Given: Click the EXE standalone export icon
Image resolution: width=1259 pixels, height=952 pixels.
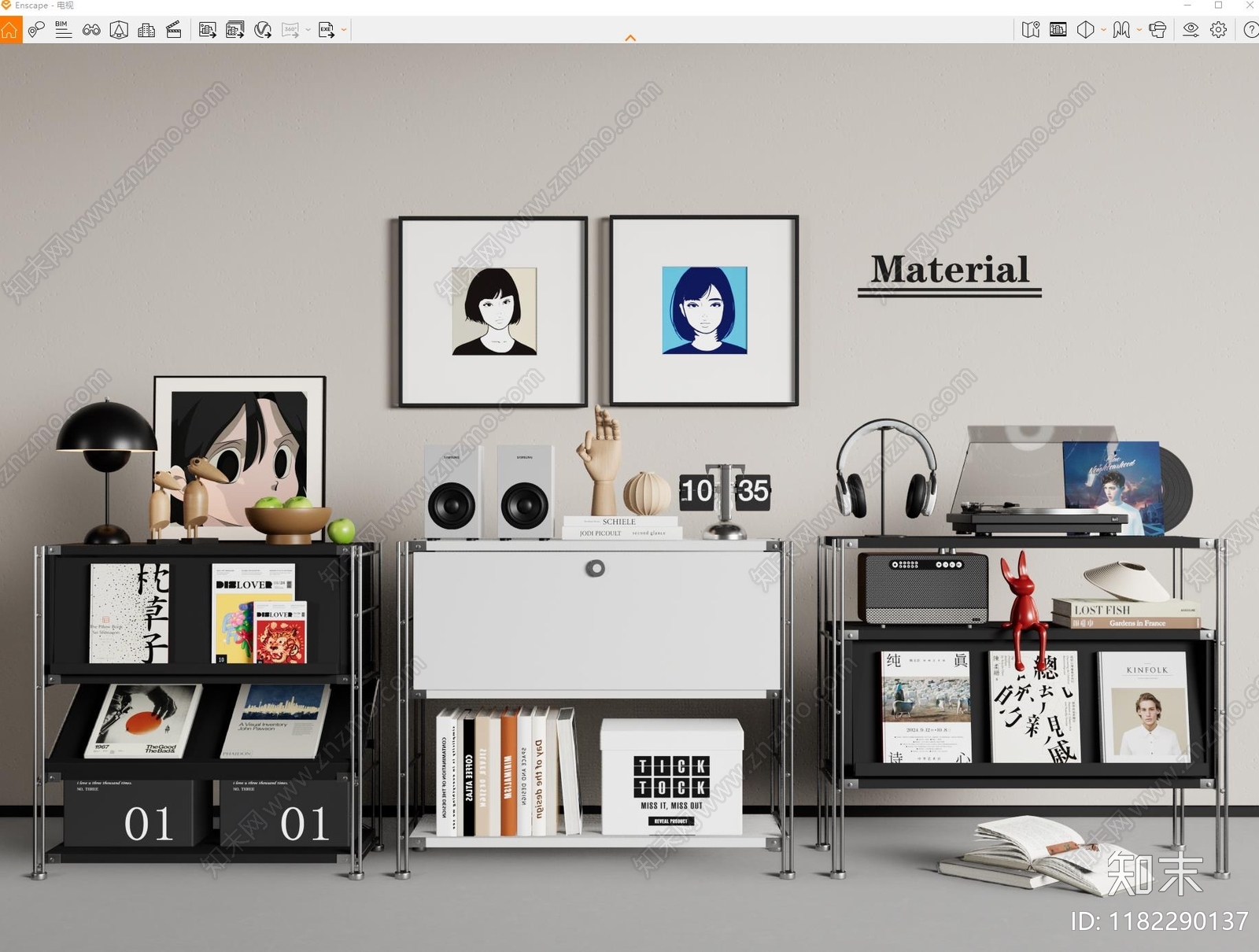Looking at the screenshot, I should pos(327,30).
